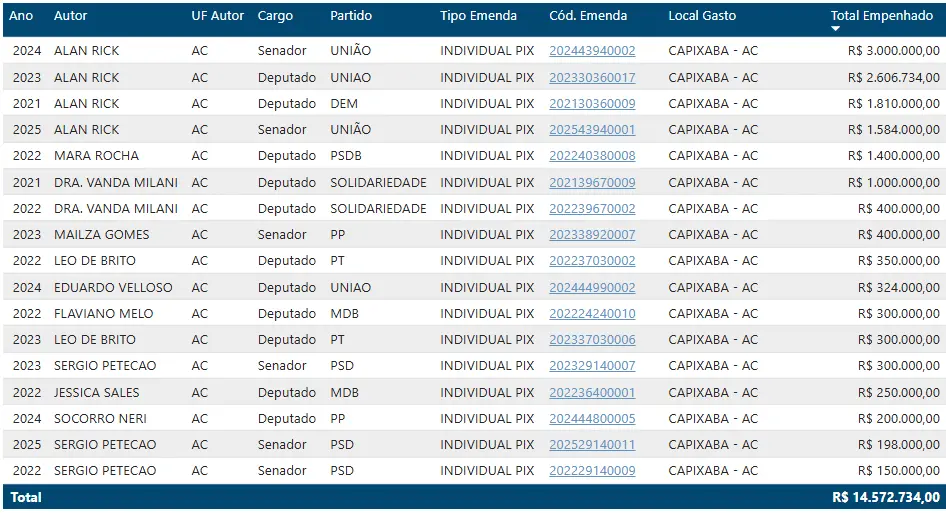
Task: Open emenda link 202330360017
Action: [592, 77]
